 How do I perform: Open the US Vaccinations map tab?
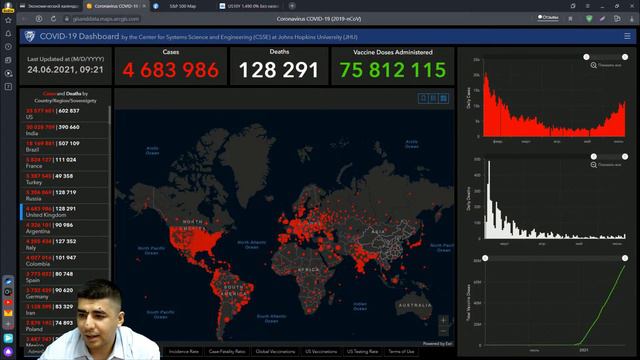point(321,351)
